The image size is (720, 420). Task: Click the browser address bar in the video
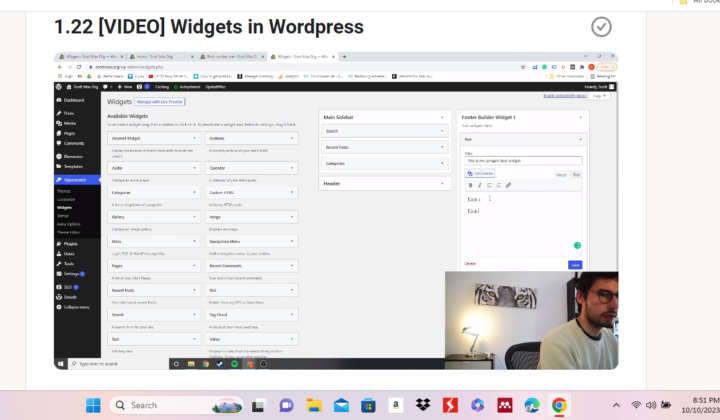click(303, 67)
